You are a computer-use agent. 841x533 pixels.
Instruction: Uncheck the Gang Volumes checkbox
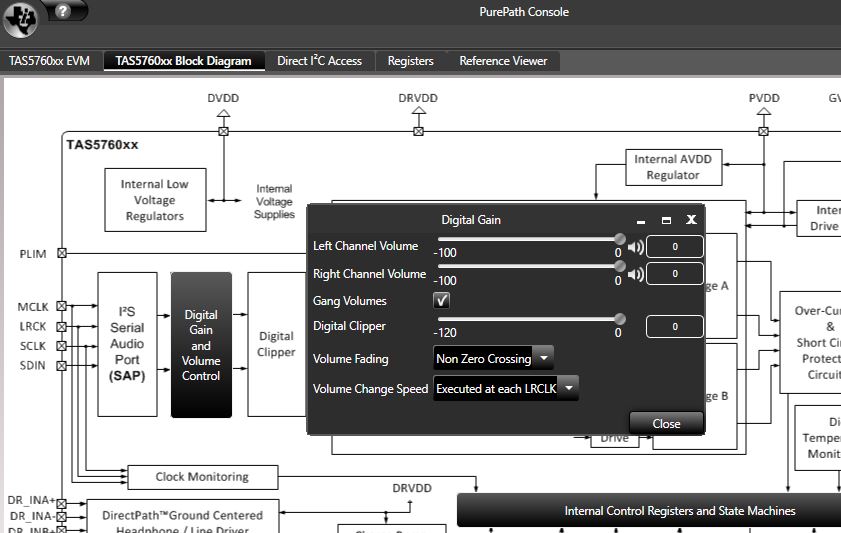(x=441, y=300)
